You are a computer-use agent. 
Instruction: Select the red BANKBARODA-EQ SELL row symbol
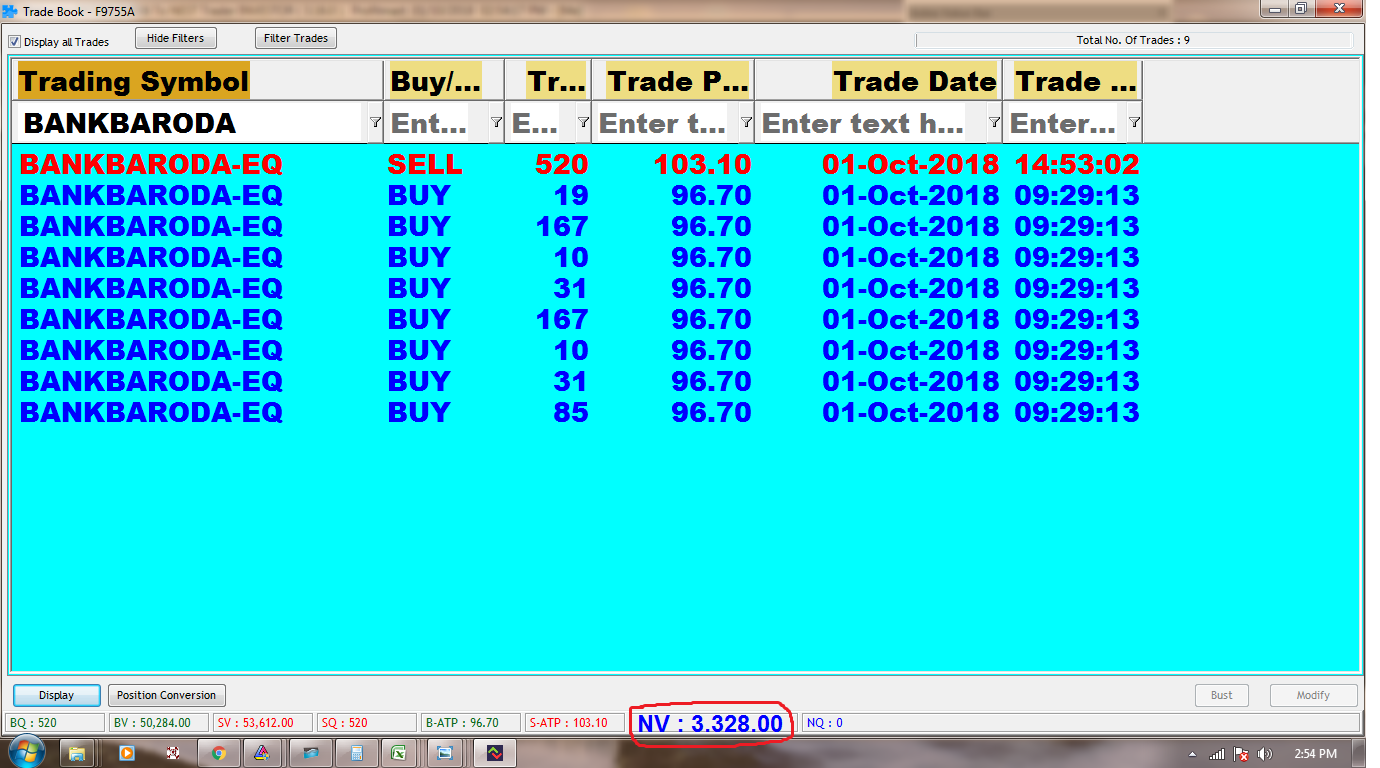(151, 164)
